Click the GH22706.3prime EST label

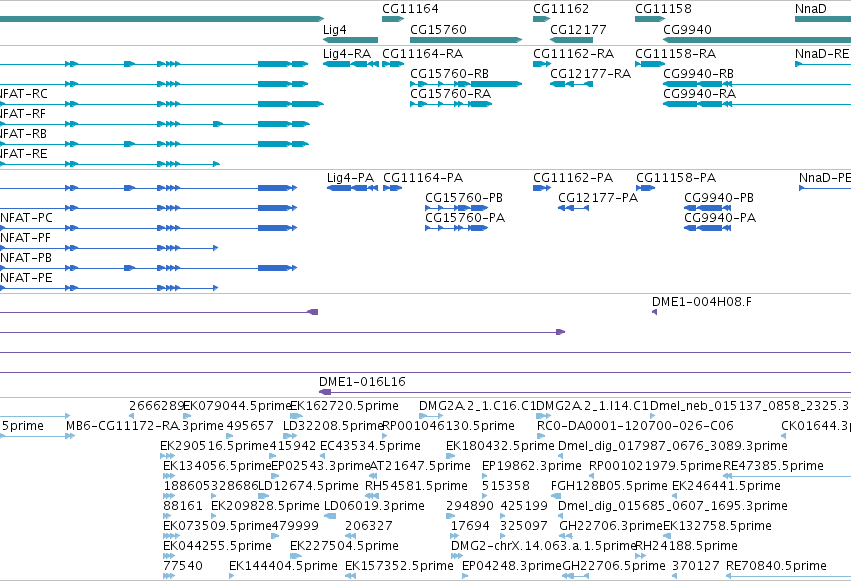611,526
